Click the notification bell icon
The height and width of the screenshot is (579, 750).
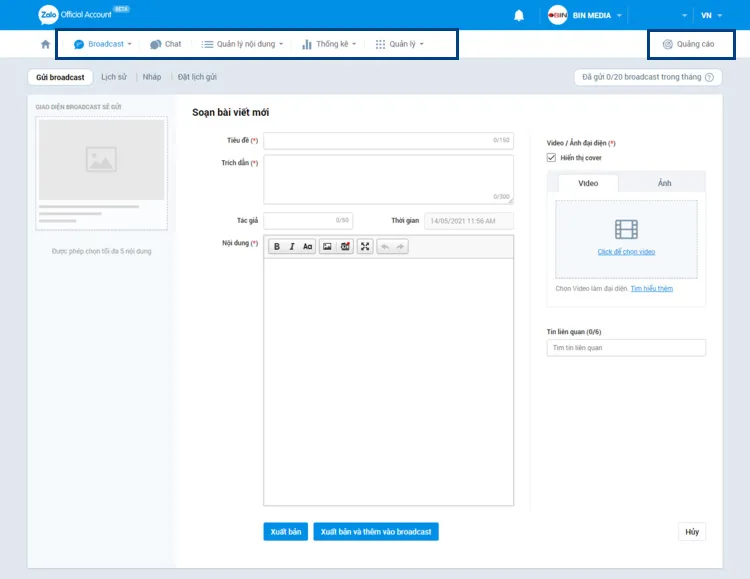[x=519, y=16]
